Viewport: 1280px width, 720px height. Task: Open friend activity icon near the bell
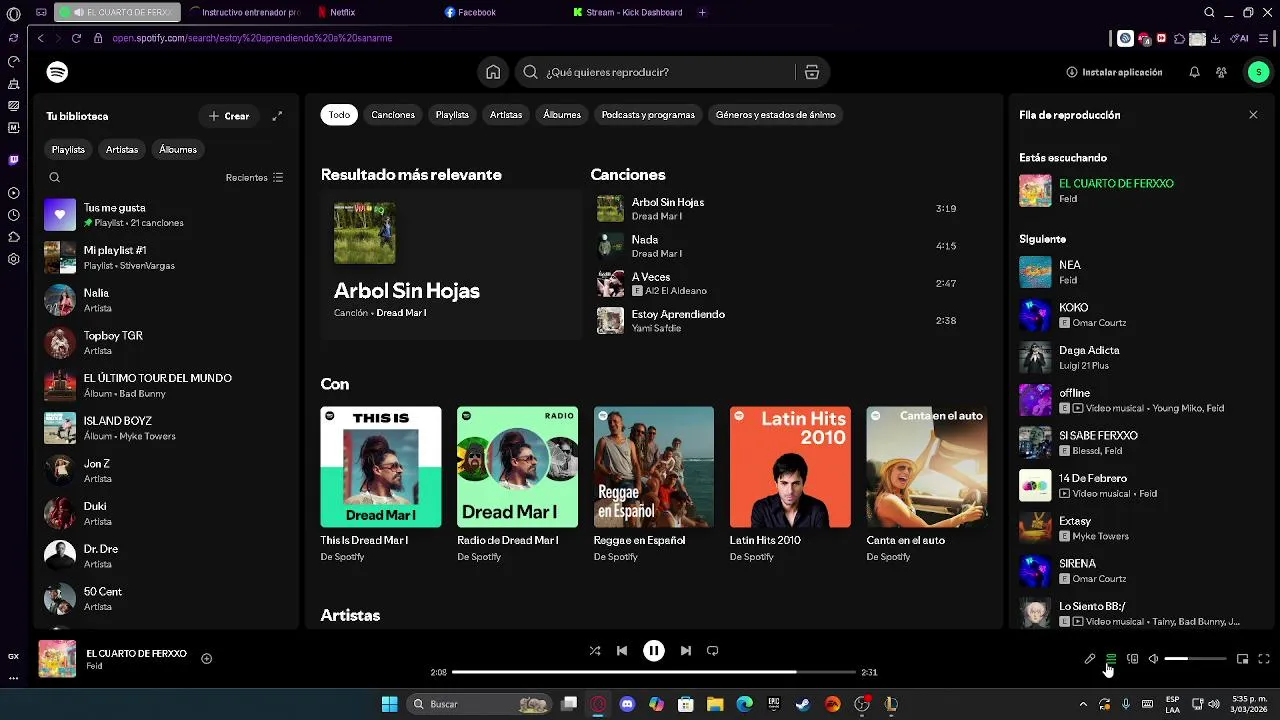tap(1221, 72)
